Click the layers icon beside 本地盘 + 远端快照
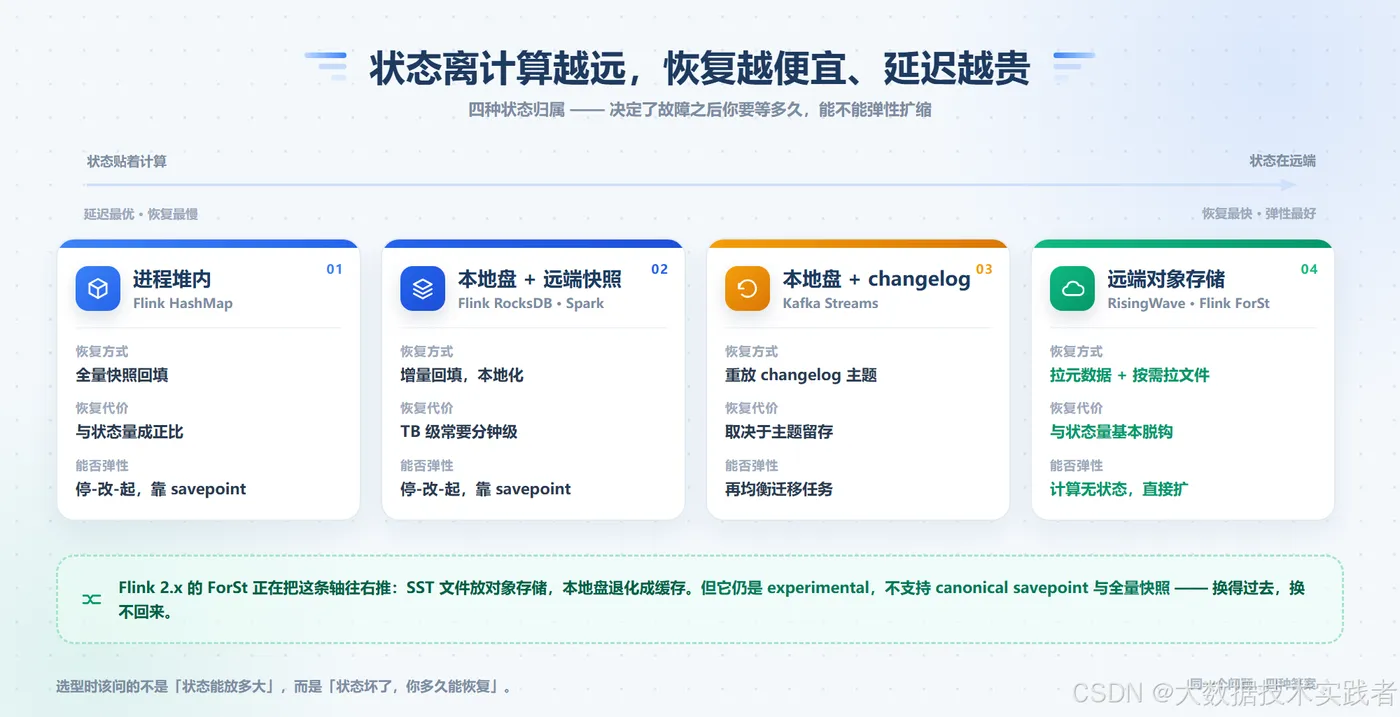Screen dimensions: 1400x717 click(423, 288)
